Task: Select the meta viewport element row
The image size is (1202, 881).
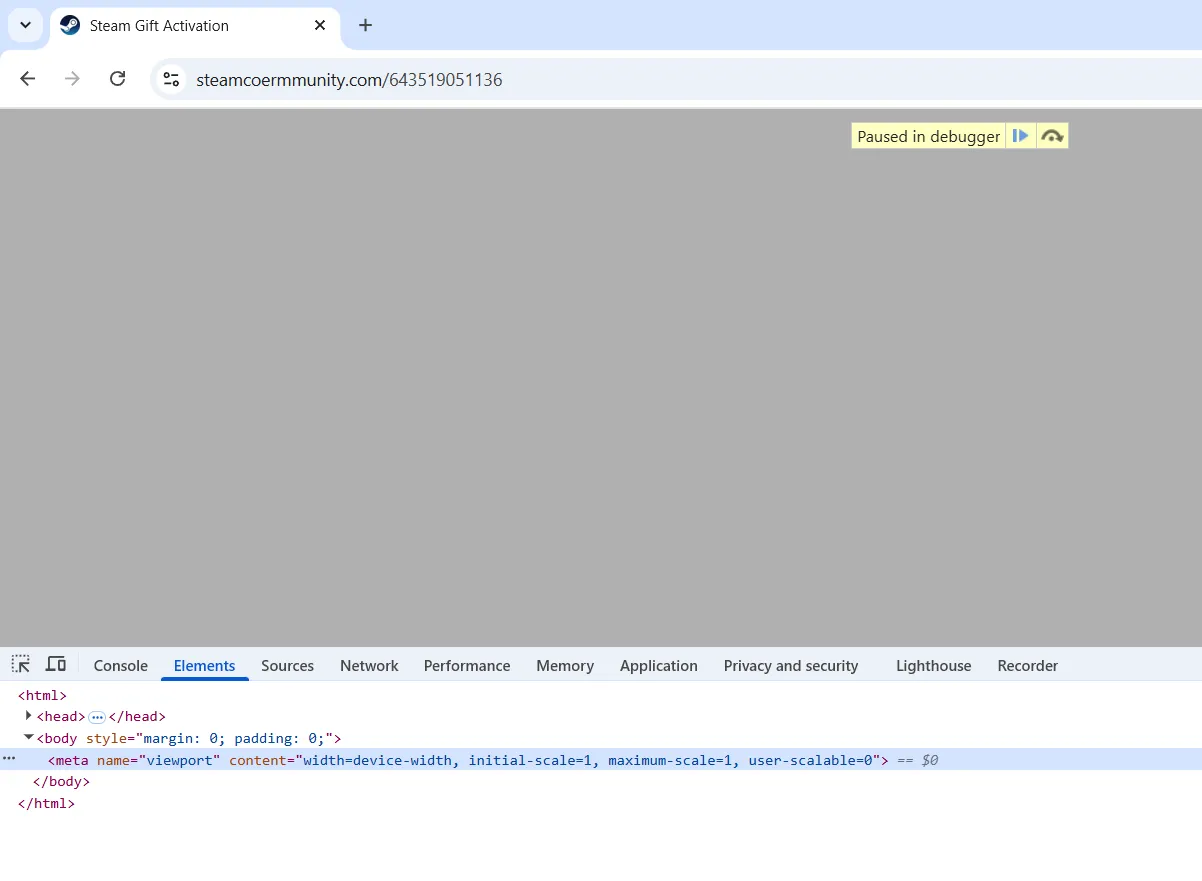Action: pyautogui.click(x=601, y=760)
